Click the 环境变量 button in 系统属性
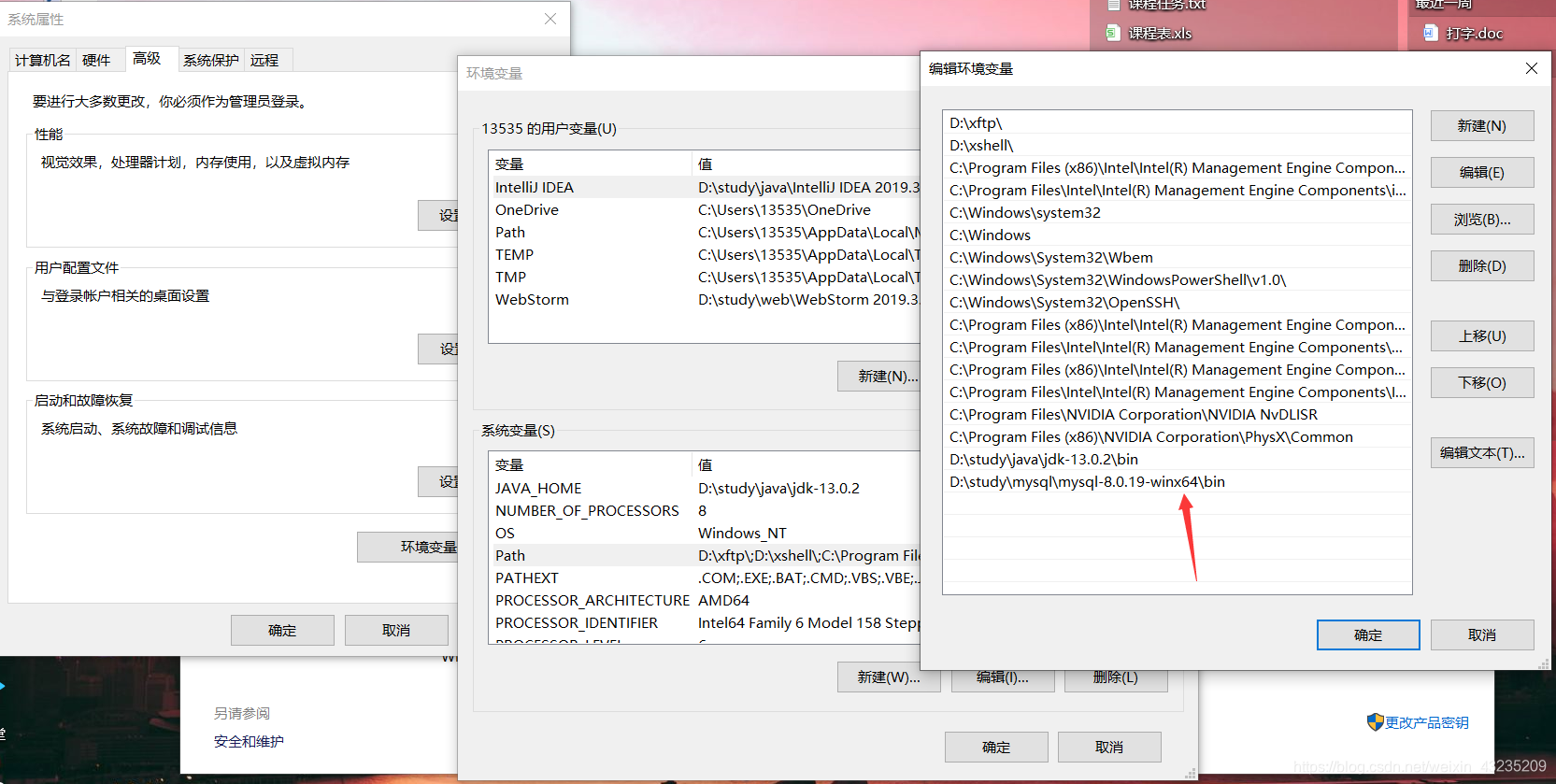The width and height of the screenshot is (1556, 784). pos(407,548)
